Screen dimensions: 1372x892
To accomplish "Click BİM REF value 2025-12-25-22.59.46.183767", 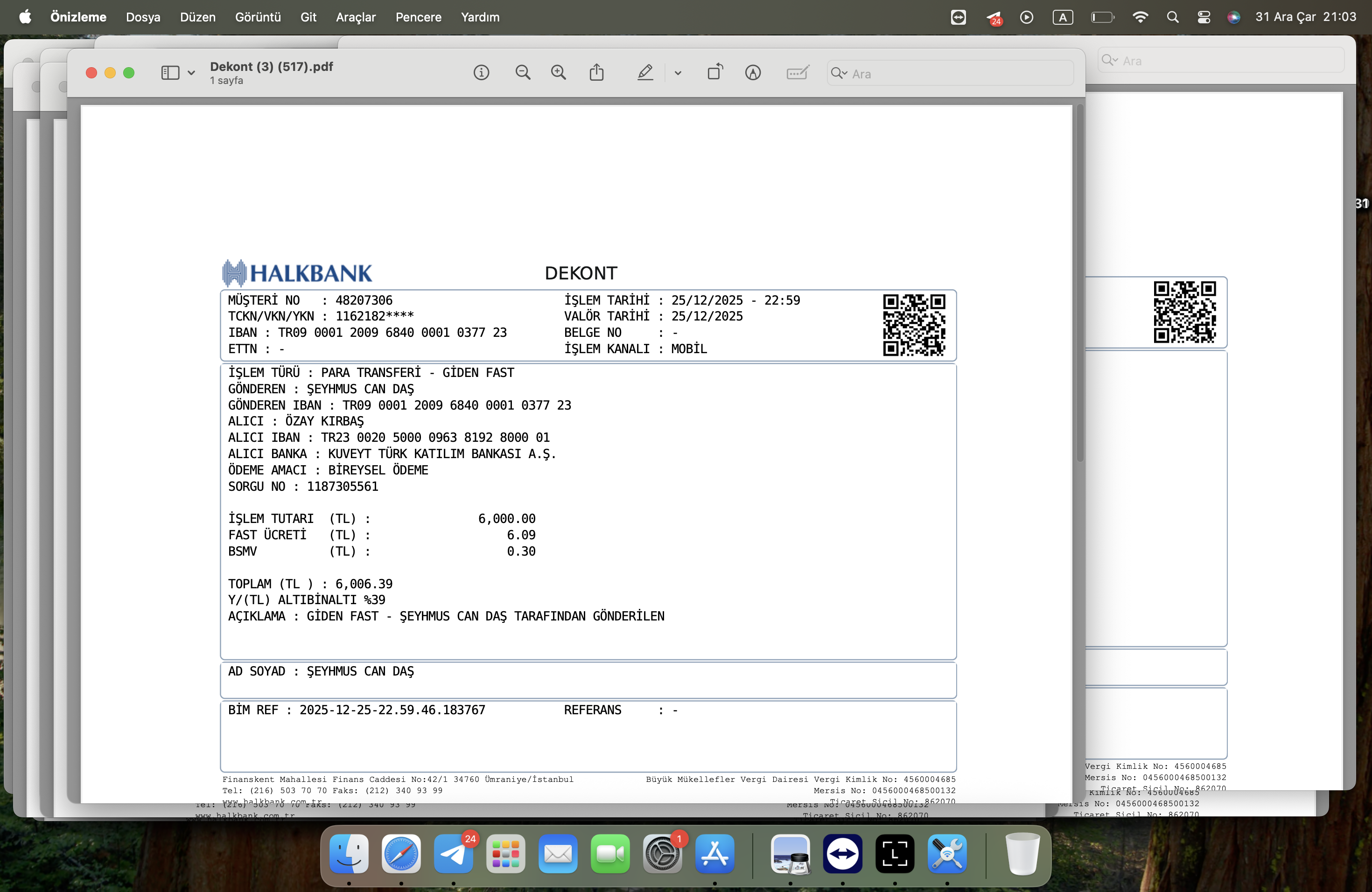I will [x=392, y=710].
